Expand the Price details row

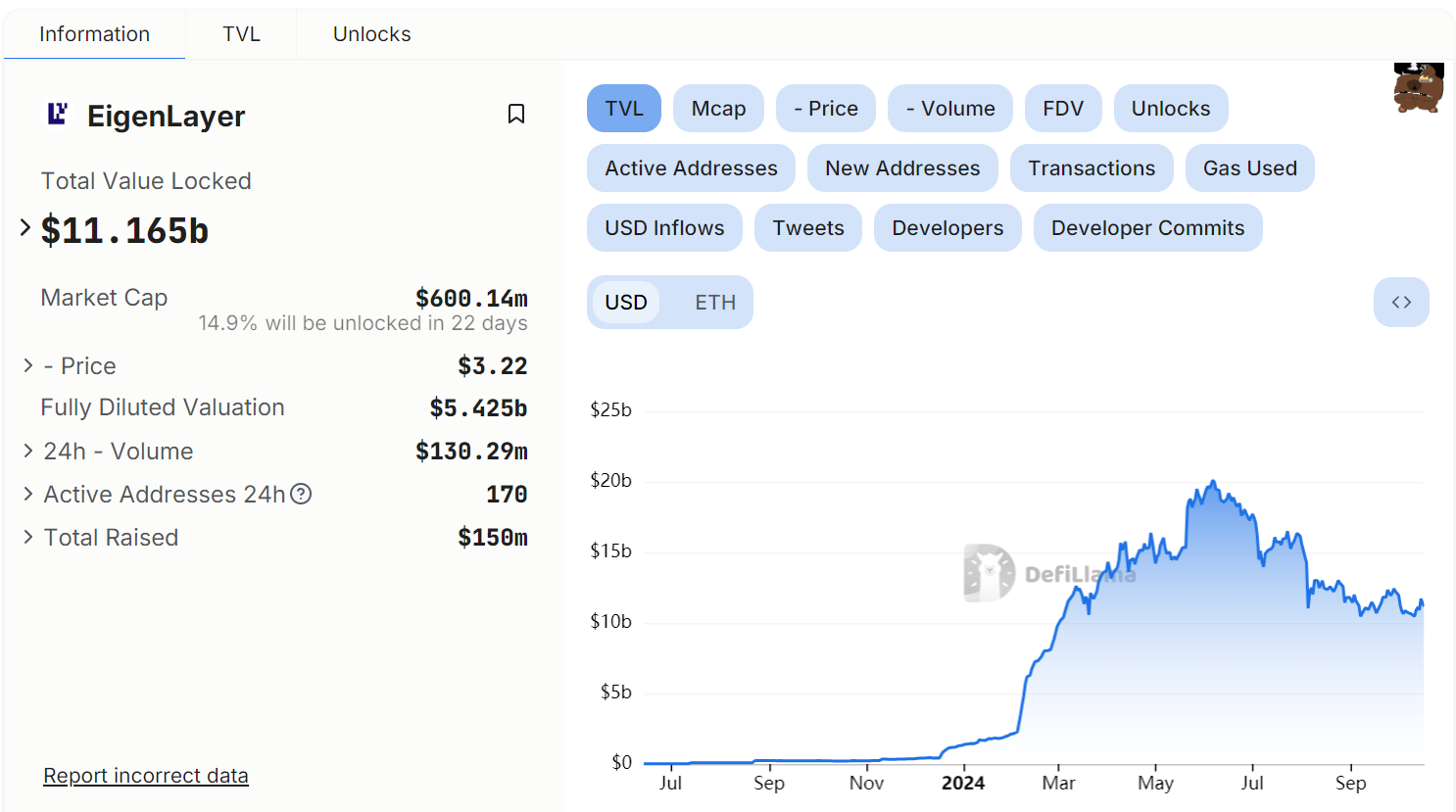[28, 365]
